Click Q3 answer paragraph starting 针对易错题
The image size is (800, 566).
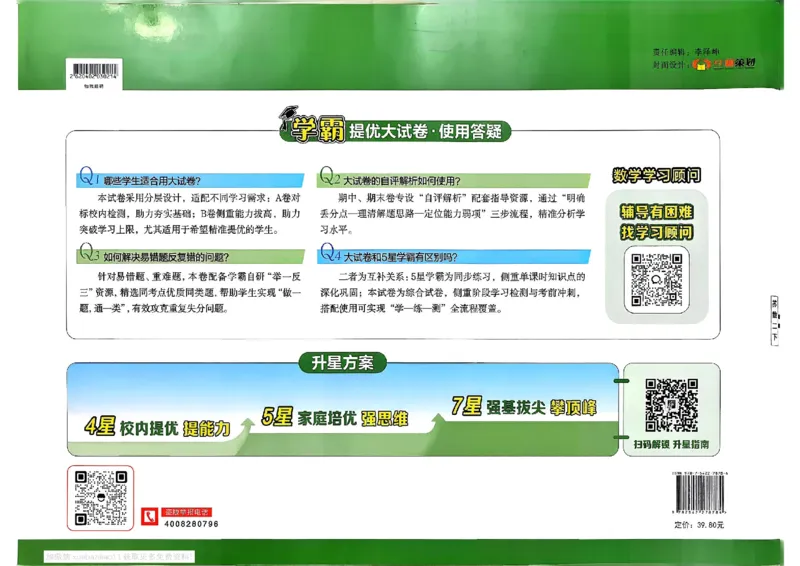tap(190, 292)
